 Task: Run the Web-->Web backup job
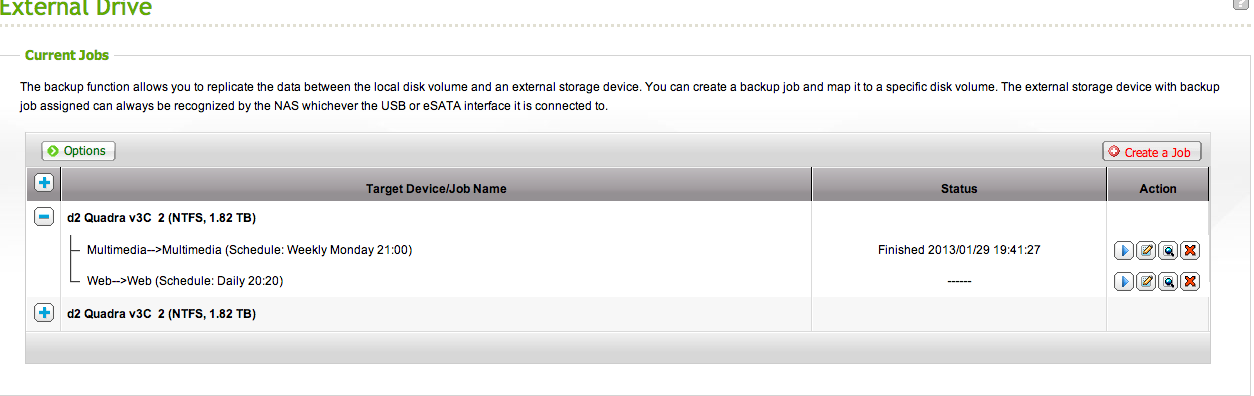click(1123, 282)
